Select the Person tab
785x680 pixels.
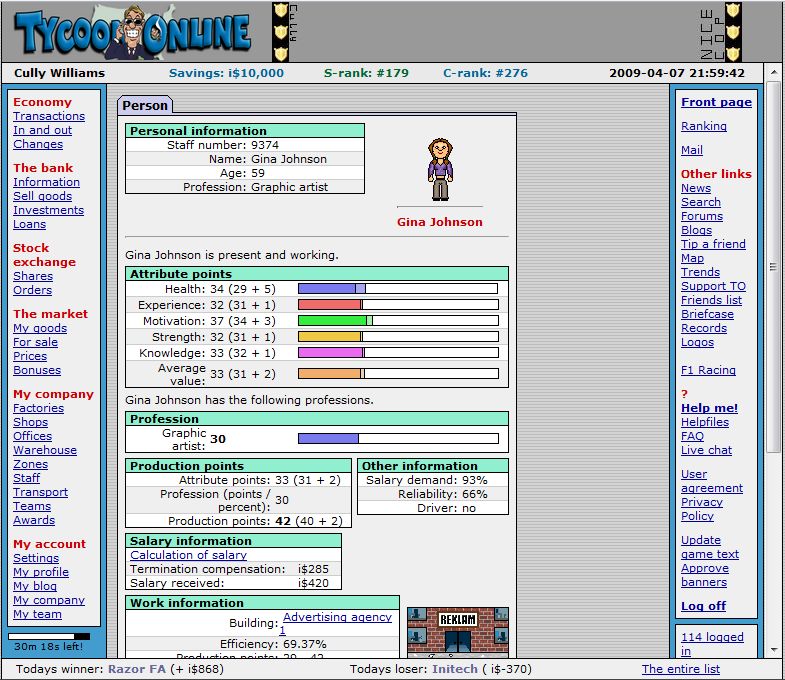pyautogui.click(x=145, y=105)
